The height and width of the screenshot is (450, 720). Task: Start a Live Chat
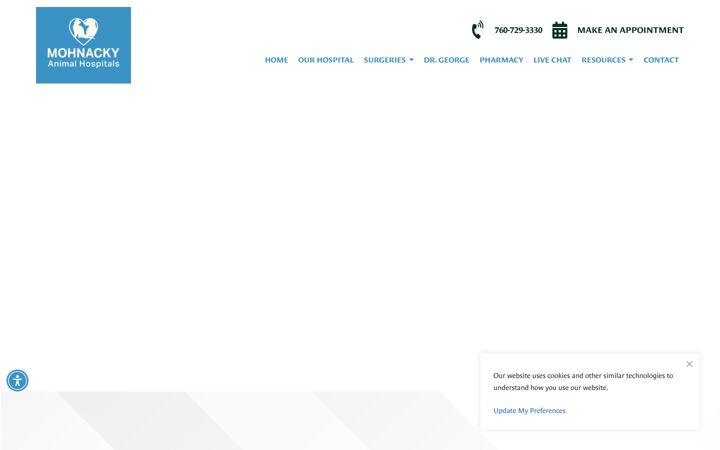pos(552,60)
